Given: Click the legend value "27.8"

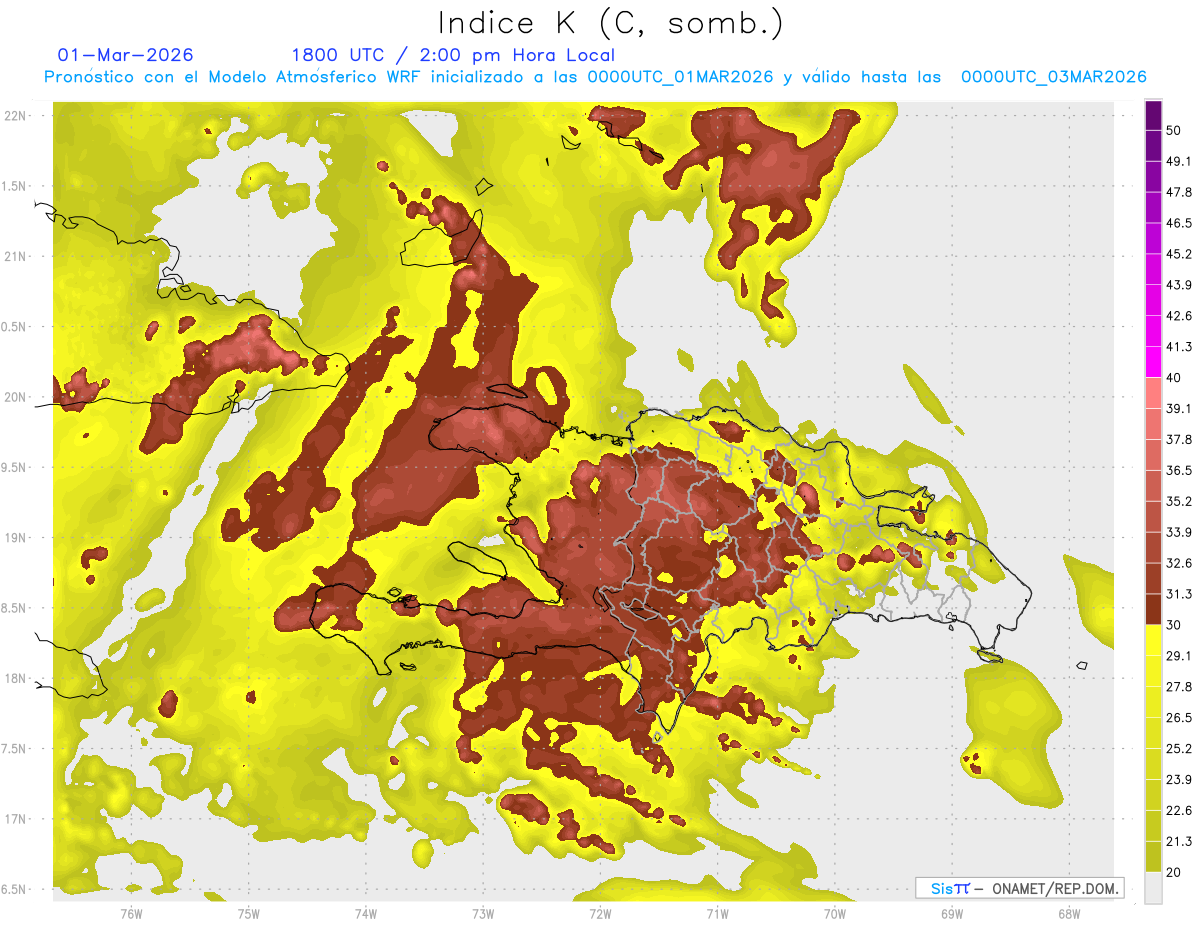Looking at the screenshot, I should coord(1179,687).
